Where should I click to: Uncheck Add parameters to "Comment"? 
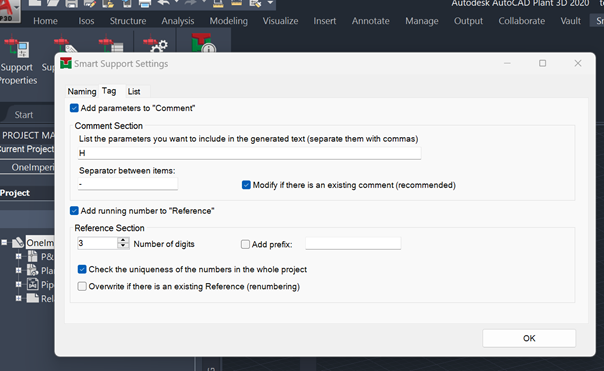[x=74, y=108]
